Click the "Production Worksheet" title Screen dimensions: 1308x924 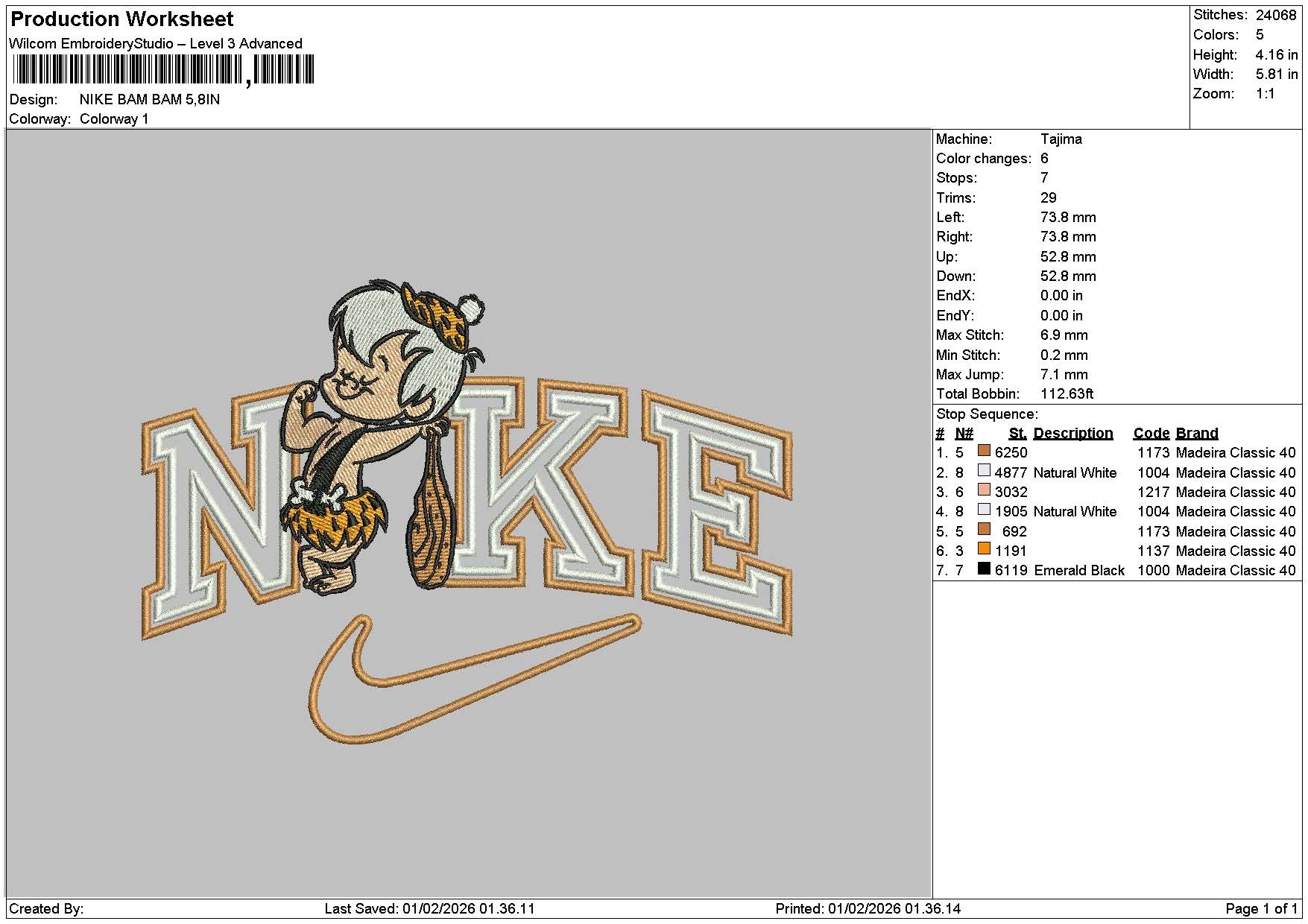tap(122, 19)
